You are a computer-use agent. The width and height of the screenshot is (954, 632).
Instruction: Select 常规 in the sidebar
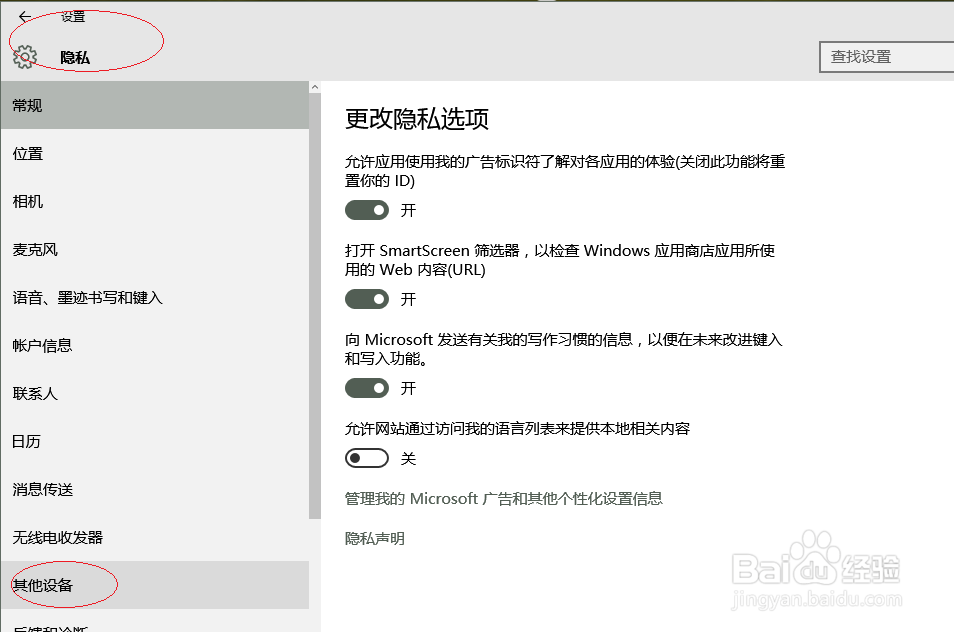[x=155, y=105]
